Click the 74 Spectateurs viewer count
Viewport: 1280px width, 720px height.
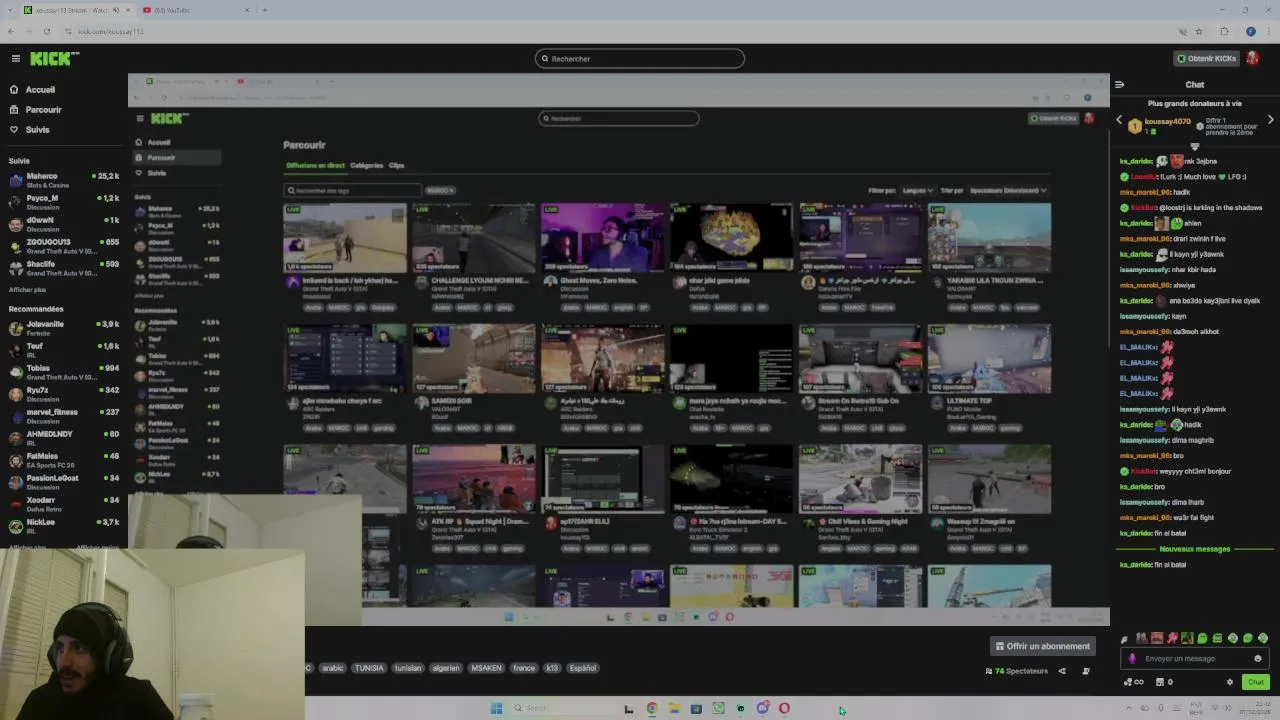(x=1017, y=671)
